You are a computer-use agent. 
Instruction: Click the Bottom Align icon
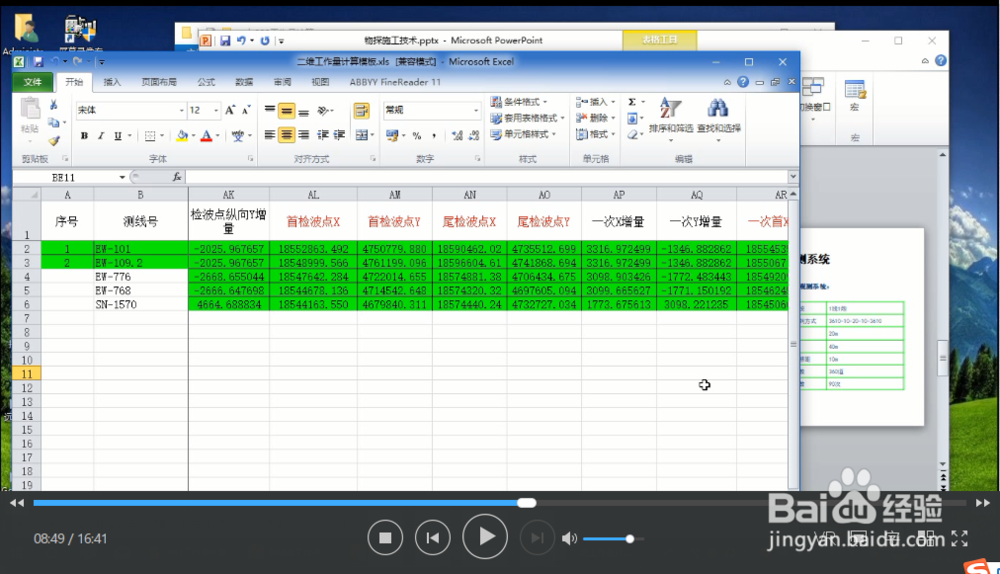(304, 111)
